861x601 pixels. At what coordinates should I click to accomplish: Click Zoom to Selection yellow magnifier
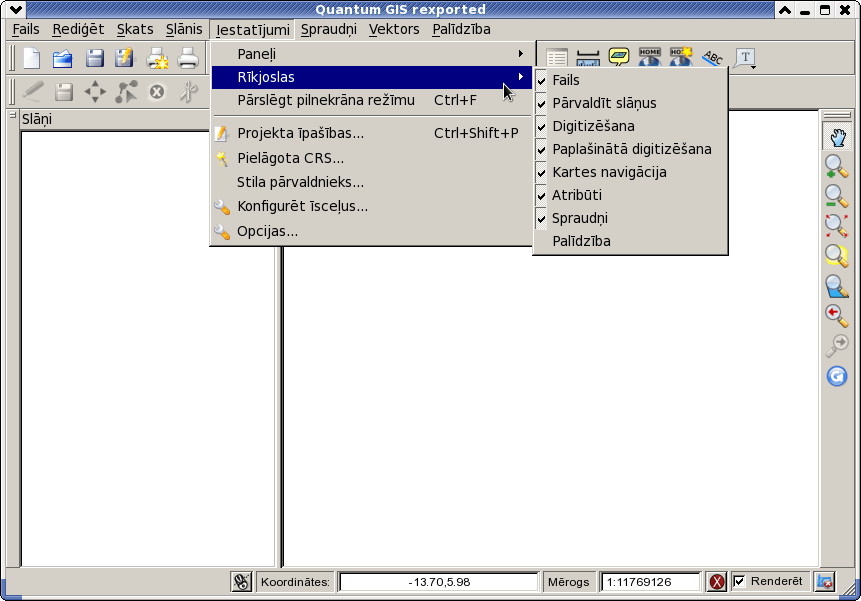point(837,255)
